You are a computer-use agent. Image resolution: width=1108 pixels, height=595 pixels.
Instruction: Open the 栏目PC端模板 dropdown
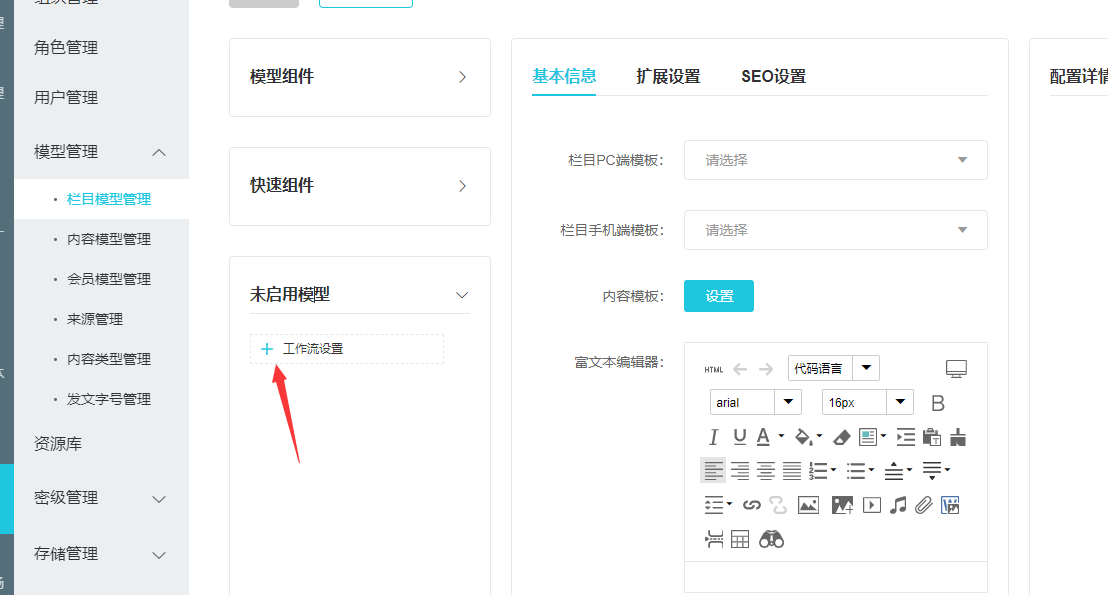835,160
